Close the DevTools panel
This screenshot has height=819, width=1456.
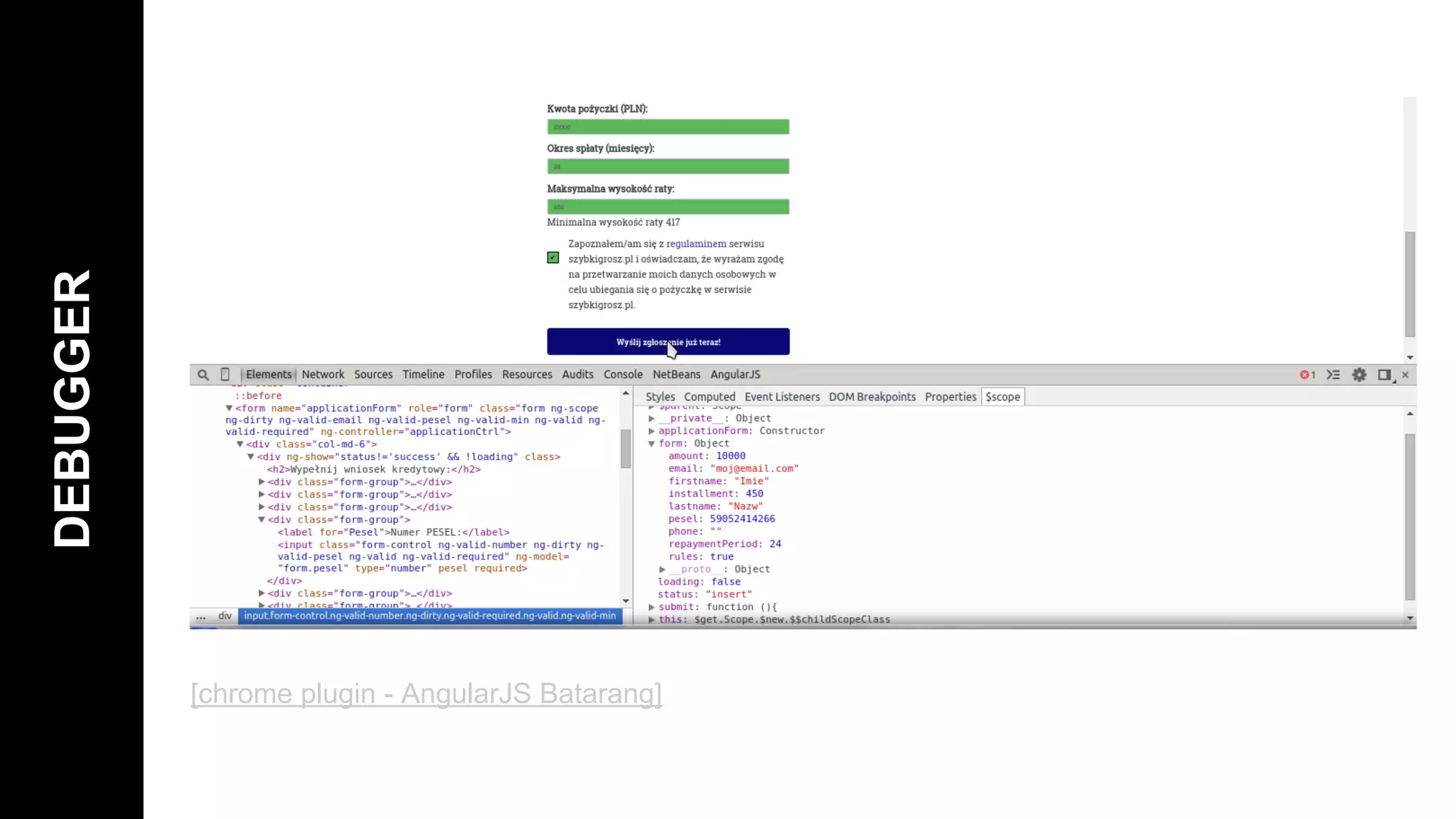click(1405, 375)
